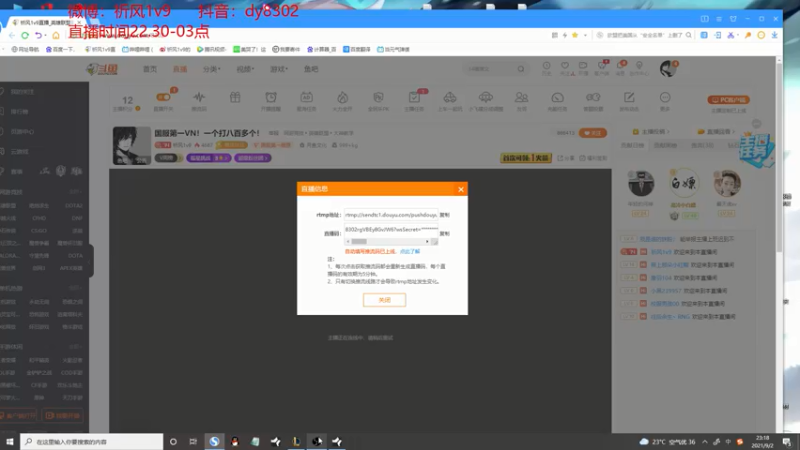Open 鱼吧 in Douyu navigation

(311, 69)
